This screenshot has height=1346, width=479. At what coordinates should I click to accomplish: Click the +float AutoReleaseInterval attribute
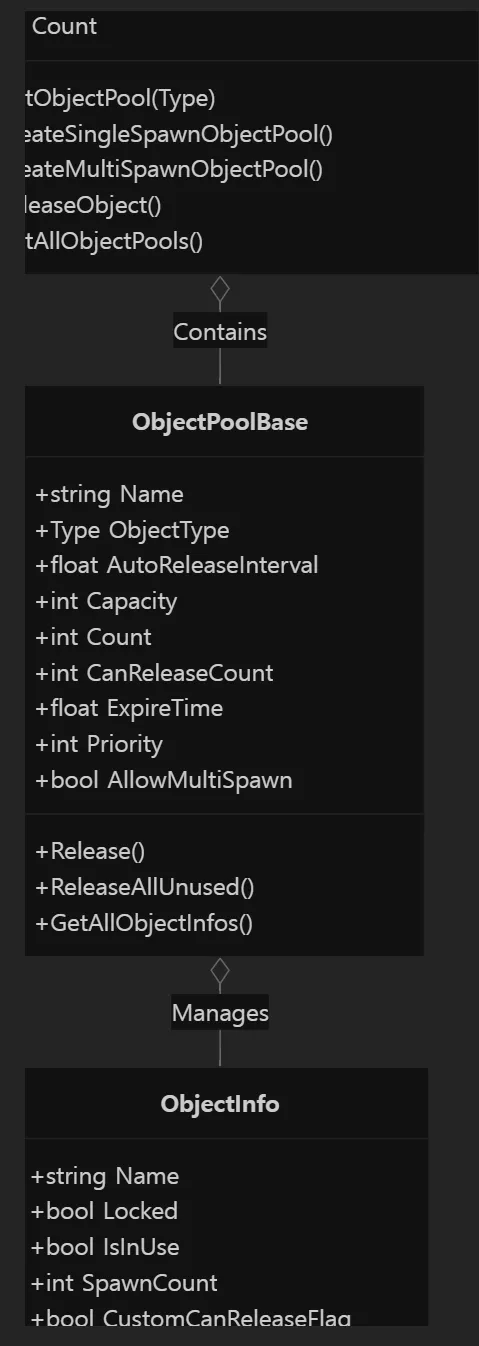click(177, 565)
